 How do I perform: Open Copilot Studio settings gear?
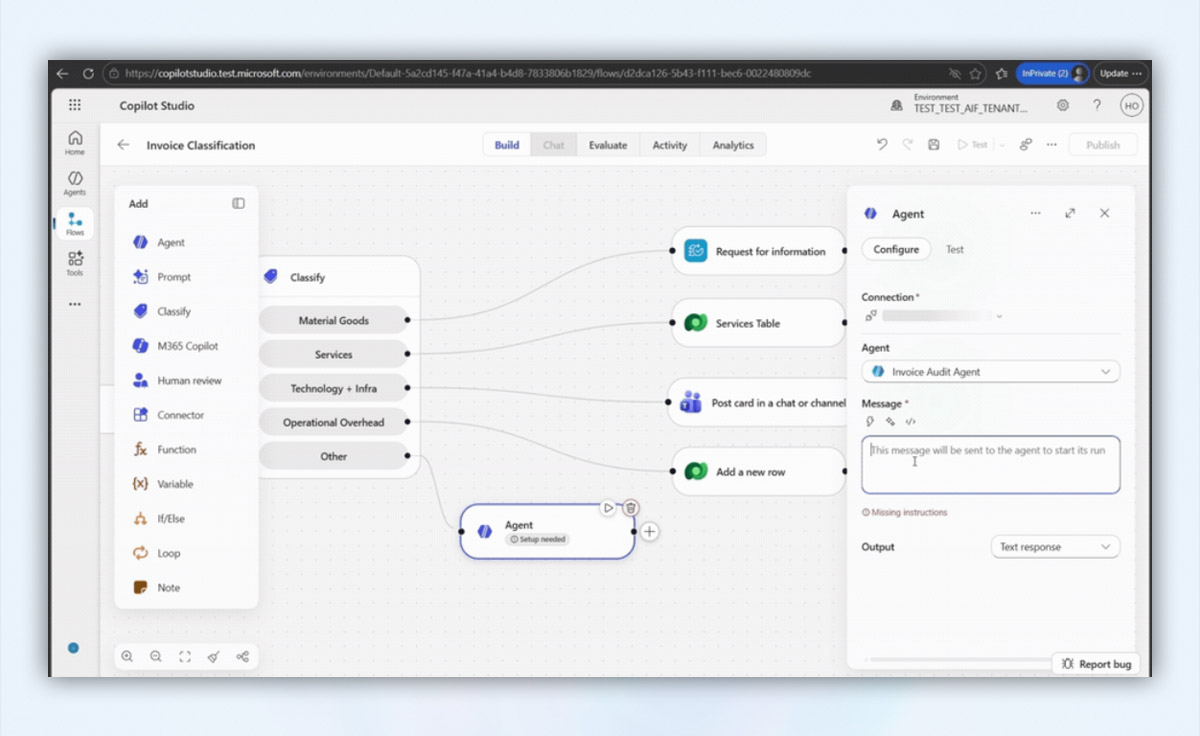[x=1063, y=105]
